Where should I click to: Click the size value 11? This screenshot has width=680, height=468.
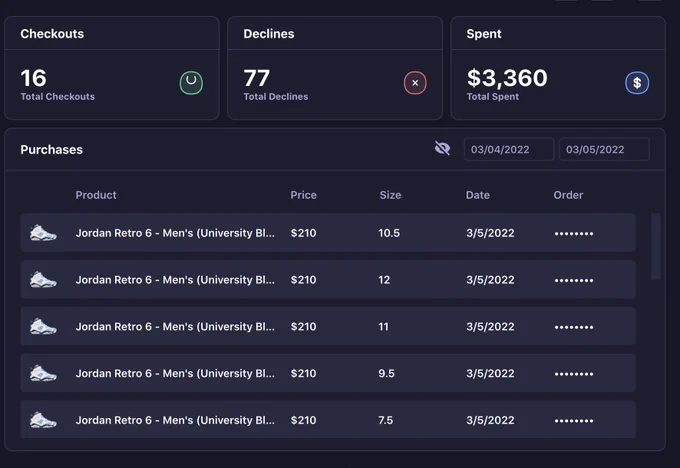pyautogui.click(x=383, y=327)
